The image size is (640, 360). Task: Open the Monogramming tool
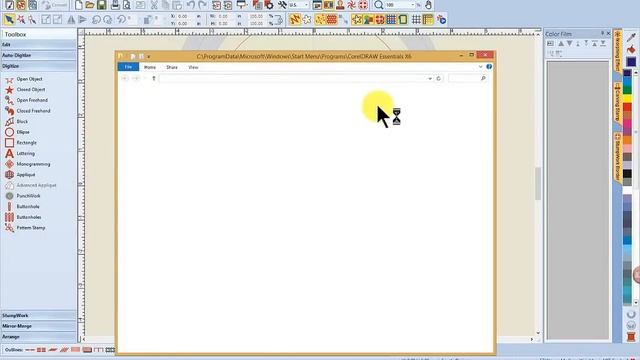coord(27,164)
